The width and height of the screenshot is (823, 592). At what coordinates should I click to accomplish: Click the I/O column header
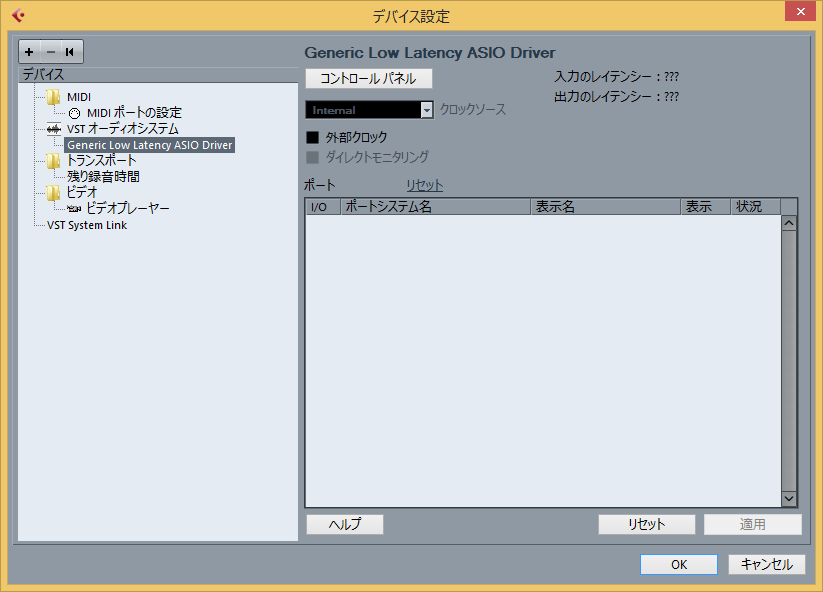tap(323, 207)
